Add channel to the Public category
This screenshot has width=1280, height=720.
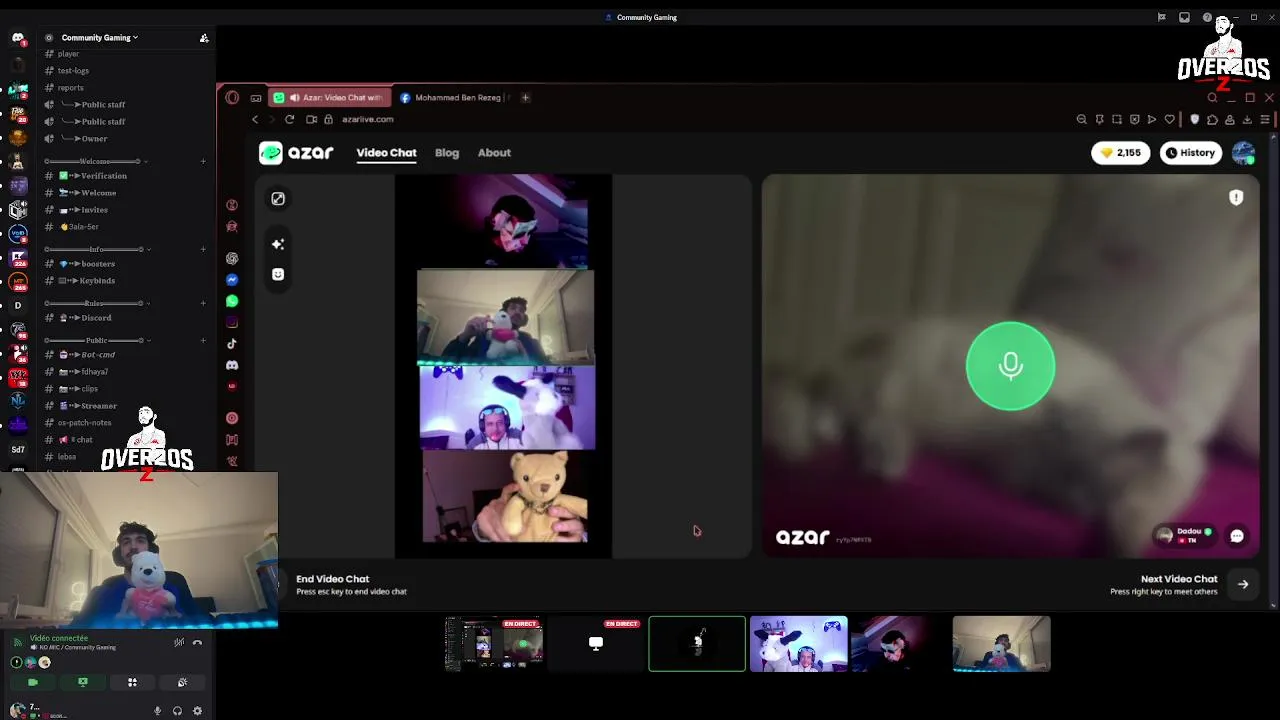pos(203,340)
